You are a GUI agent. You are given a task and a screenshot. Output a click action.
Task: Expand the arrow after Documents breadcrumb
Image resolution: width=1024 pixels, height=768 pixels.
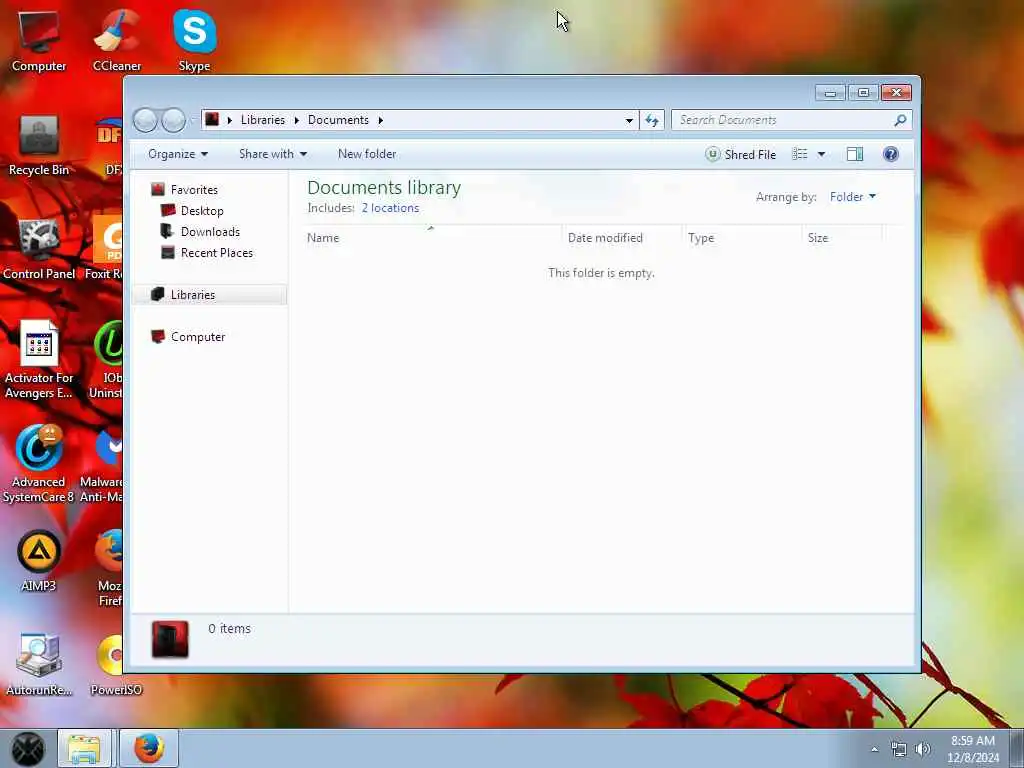[x=381, y=120]
